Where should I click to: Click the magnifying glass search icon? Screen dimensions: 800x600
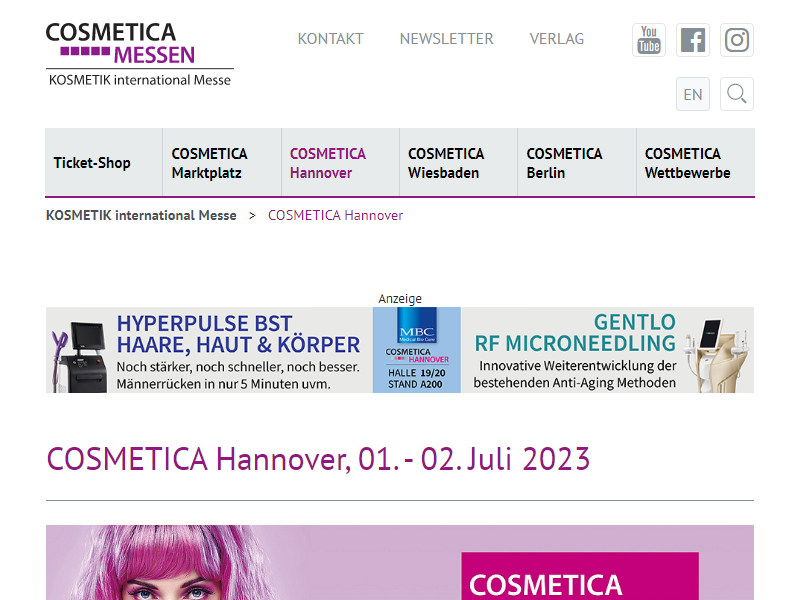pyautogui.click(x=737, y=93)
